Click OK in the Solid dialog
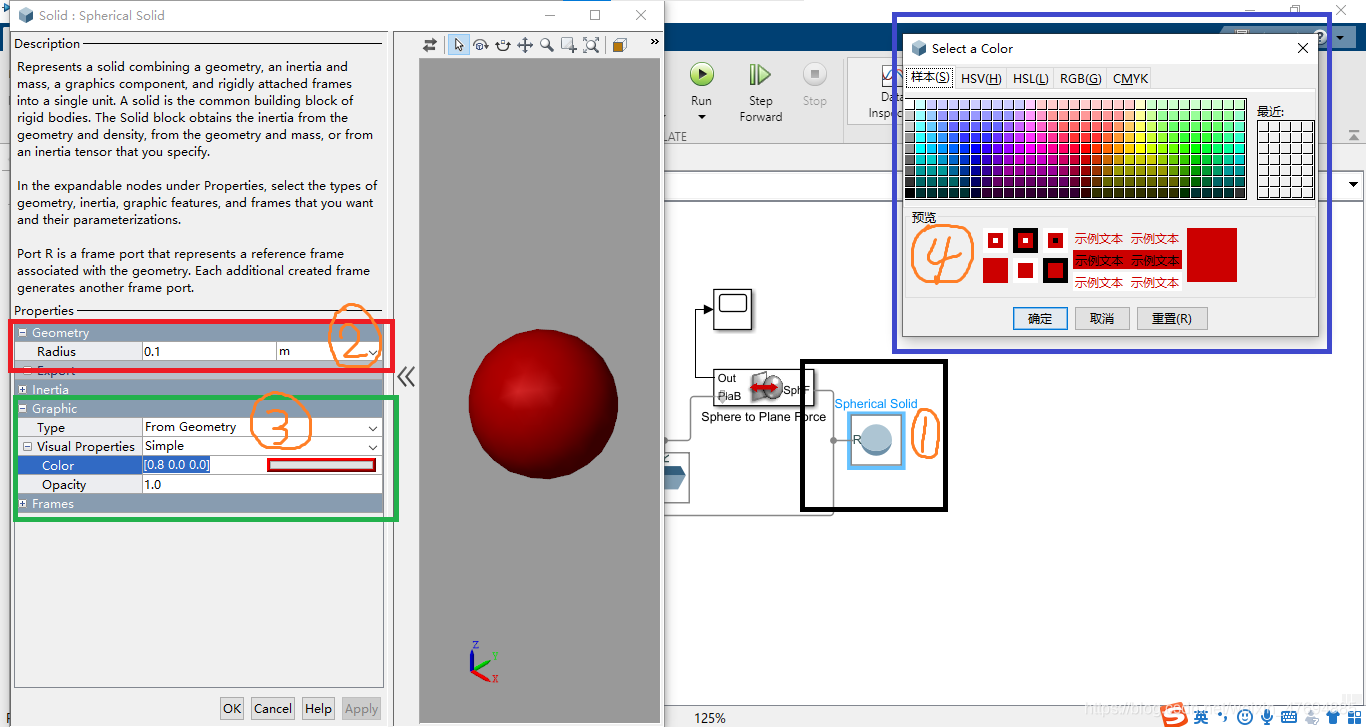1366x727 pixels. pyautogui.click(x=232, y=708)
